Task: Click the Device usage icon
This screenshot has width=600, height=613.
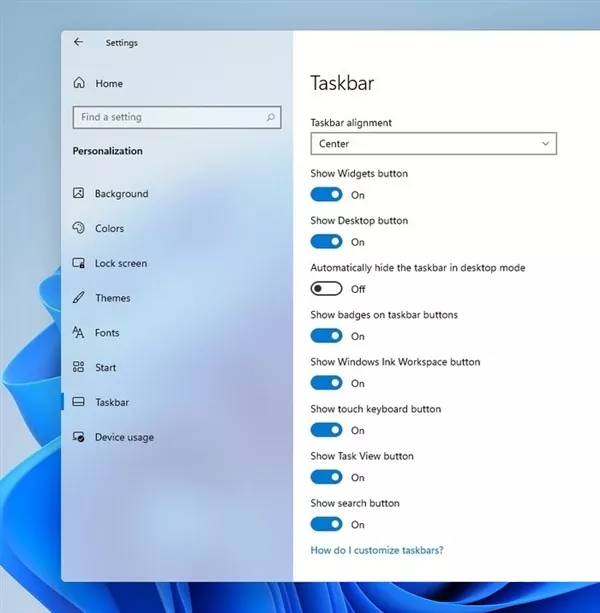Action: (x=78, y=437)
